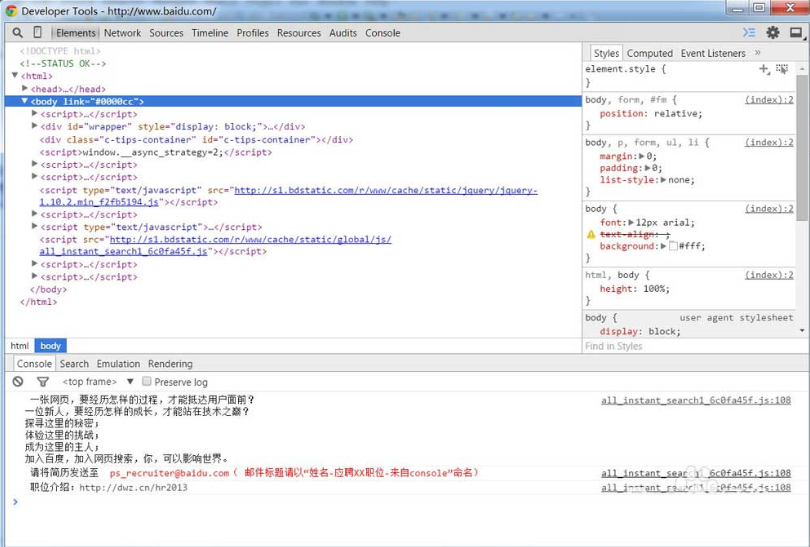Toggle device mode mobile icon
This screenshot has height=547, width=810.
tap(37, 33)
